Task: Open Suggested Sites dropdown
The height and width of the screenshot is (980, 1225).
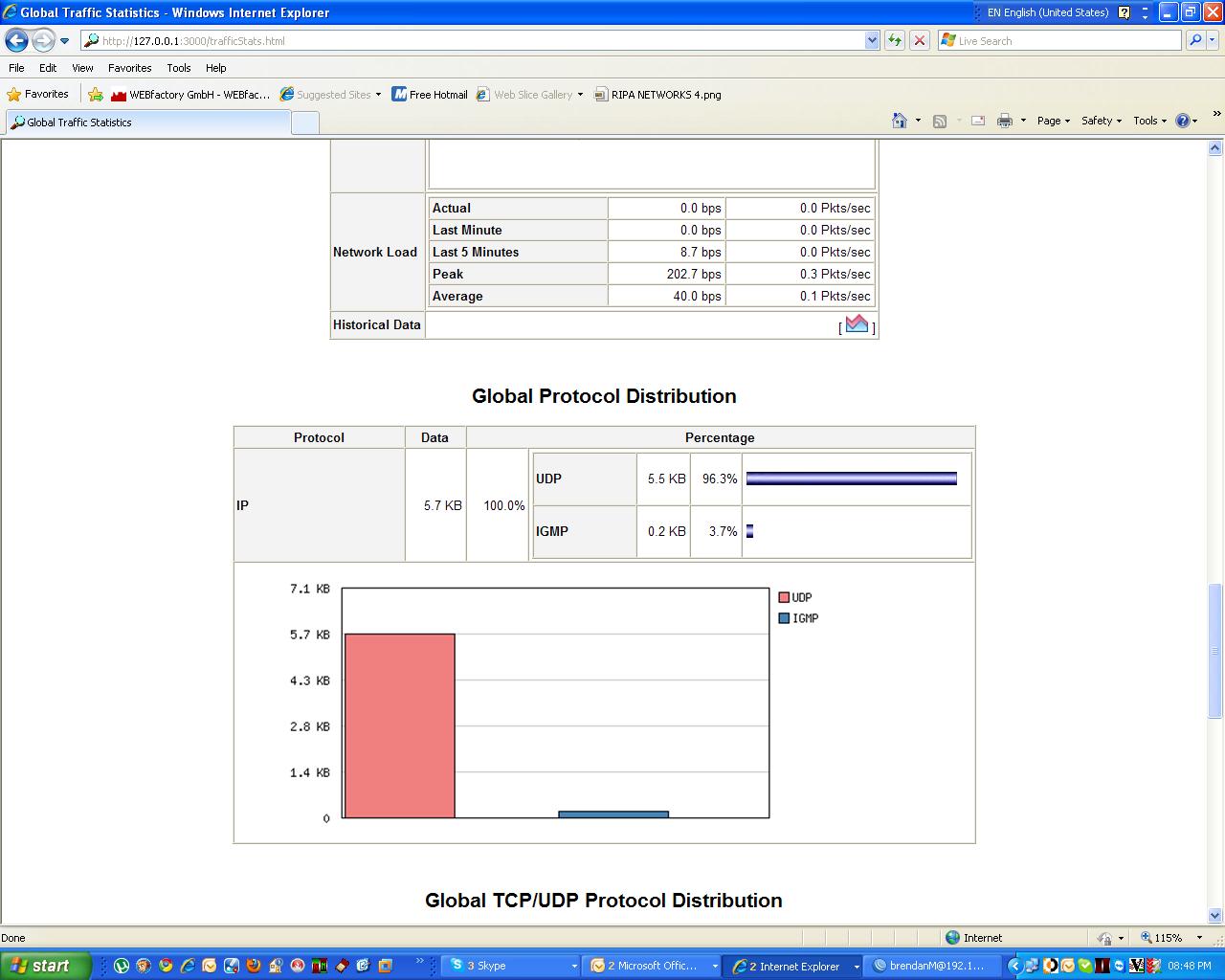Action: [330, 95]
